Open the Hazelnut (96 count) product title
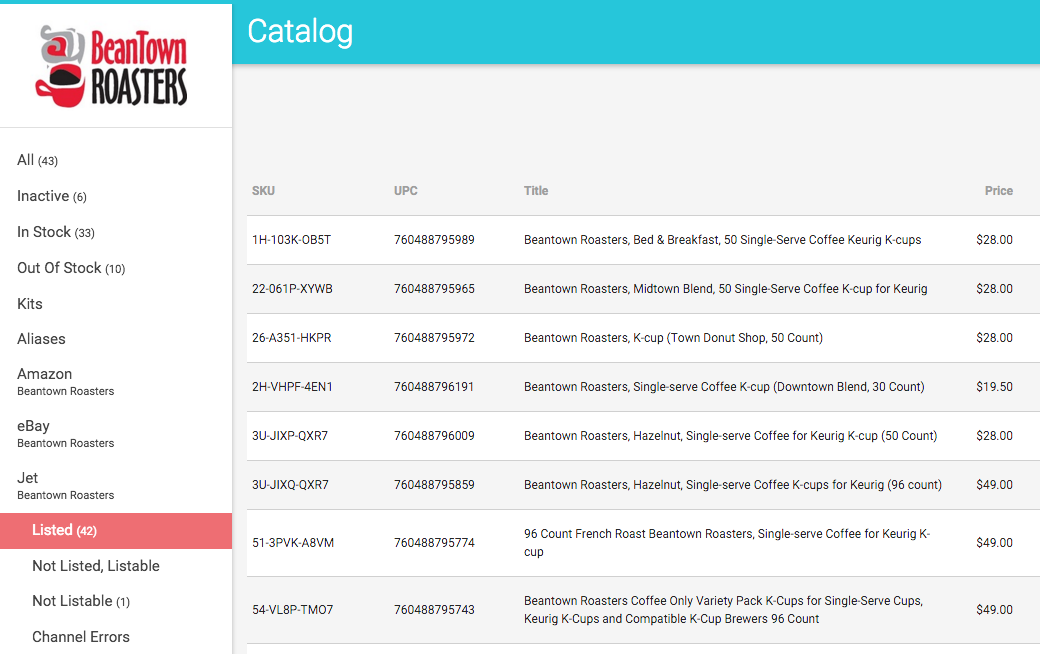This screenshot has width=1040, height=654. (733, 486)
